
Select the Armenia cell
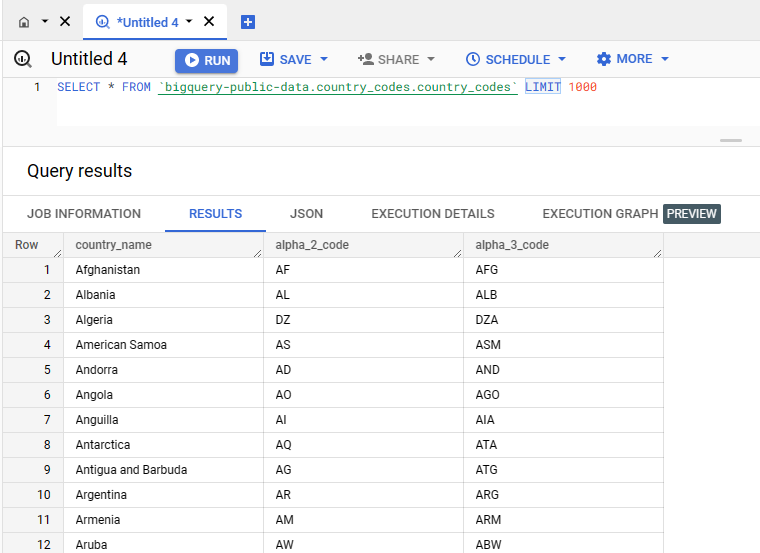pos(164,520)
